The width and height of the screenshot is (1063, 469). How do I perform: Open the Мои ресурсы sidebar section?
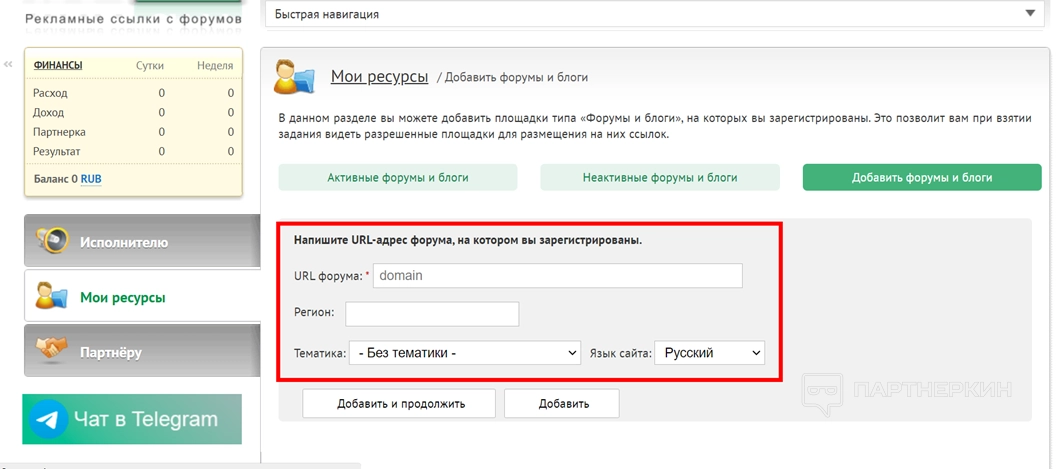click(x=142, y=296)
